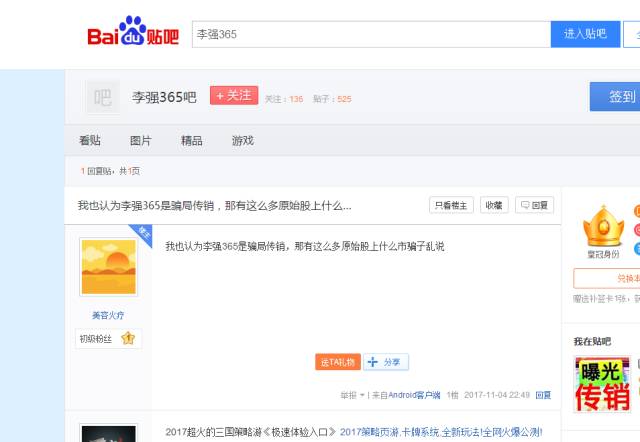
Task: Go to the 游戏 tab
Action: coord(243,141)
